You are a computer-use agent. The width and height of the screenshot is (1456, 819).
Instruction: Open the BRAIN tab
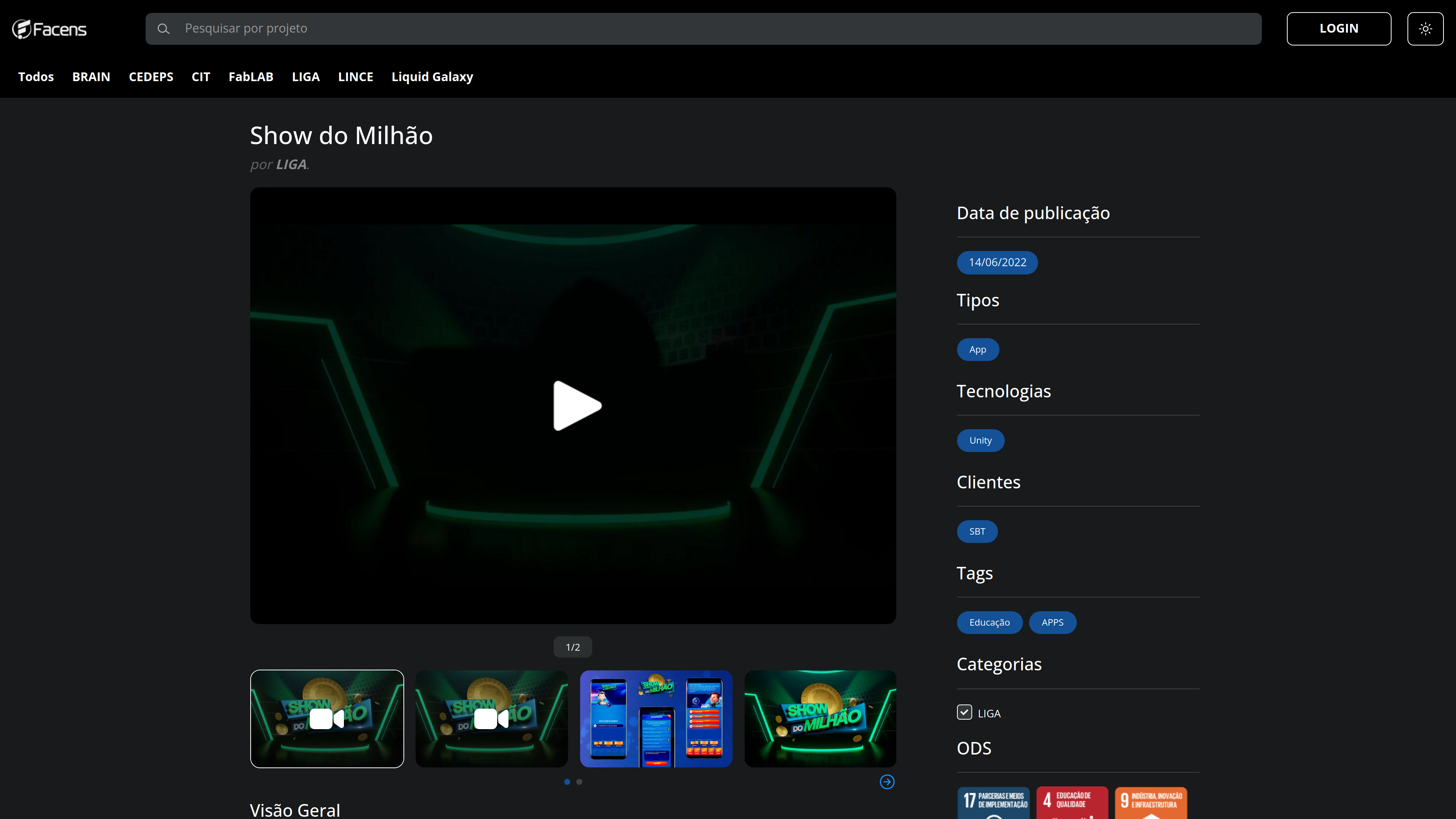91,77
